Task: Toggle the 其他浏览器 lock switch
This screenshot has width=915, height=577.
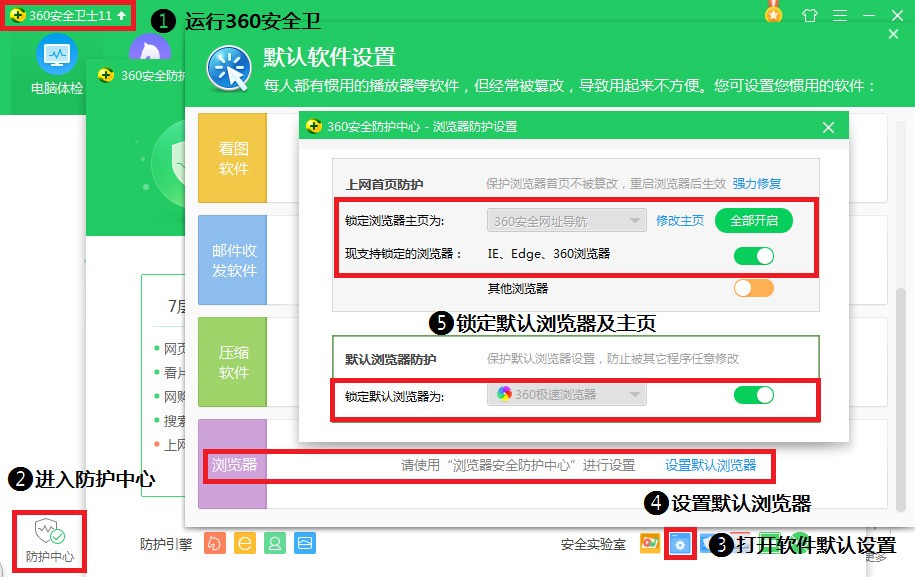Action: pyautogui.click(x=753, y=288)
